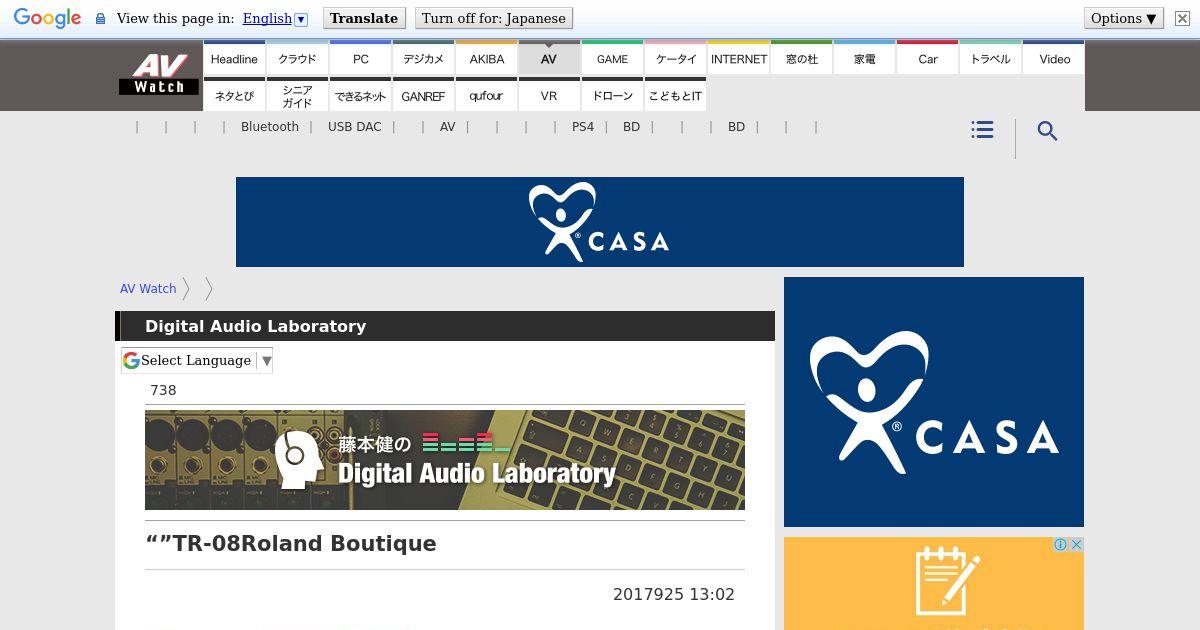1200x630 pixels.
Task: Open the PC tab
Action: [x=360, y=58]
